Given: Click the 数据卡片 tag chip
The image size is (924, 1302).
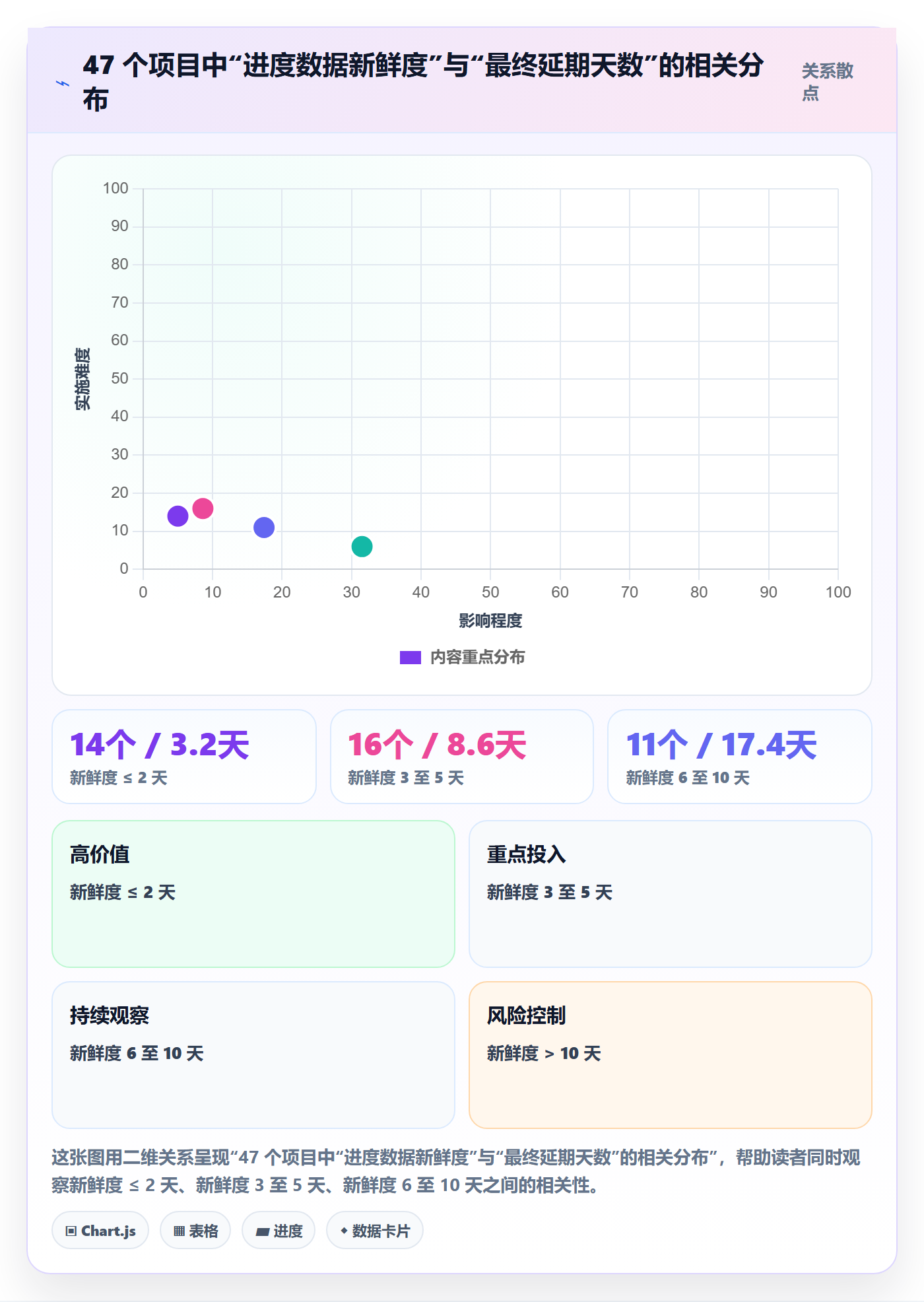Looking at the screenshot, I should [375, 1231].
